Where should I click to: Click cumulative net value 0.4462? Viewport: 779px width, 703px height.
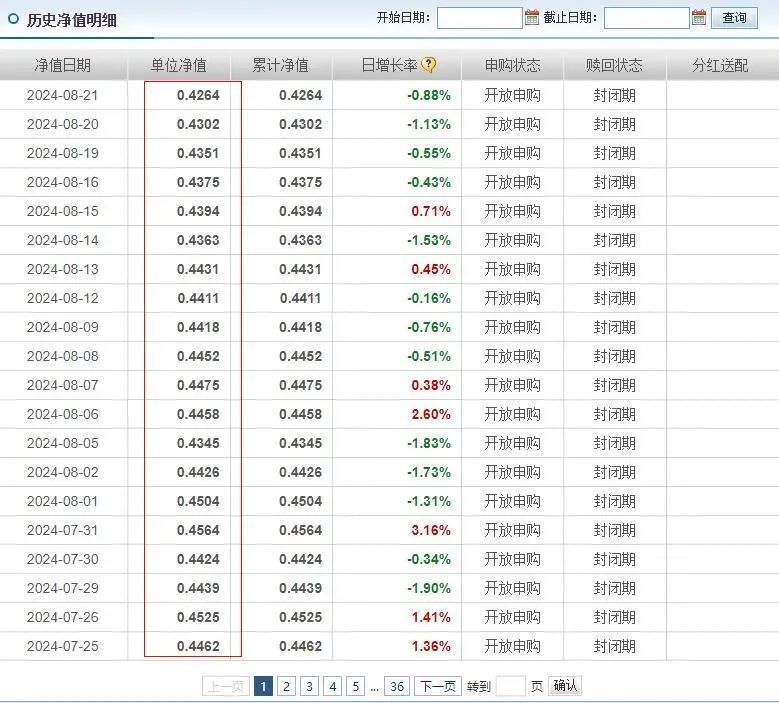pos(301,646)
